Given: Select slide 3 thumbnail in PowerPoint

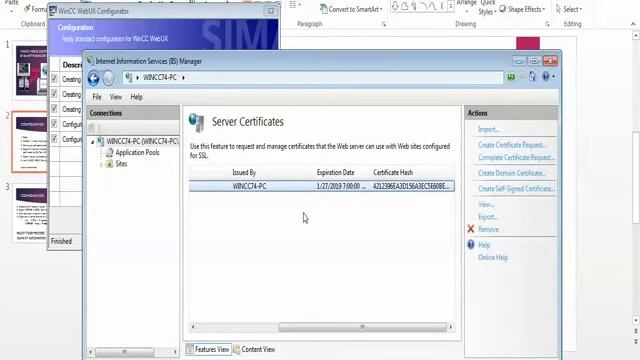Looking at the screenshot, I should click(31, 213).
